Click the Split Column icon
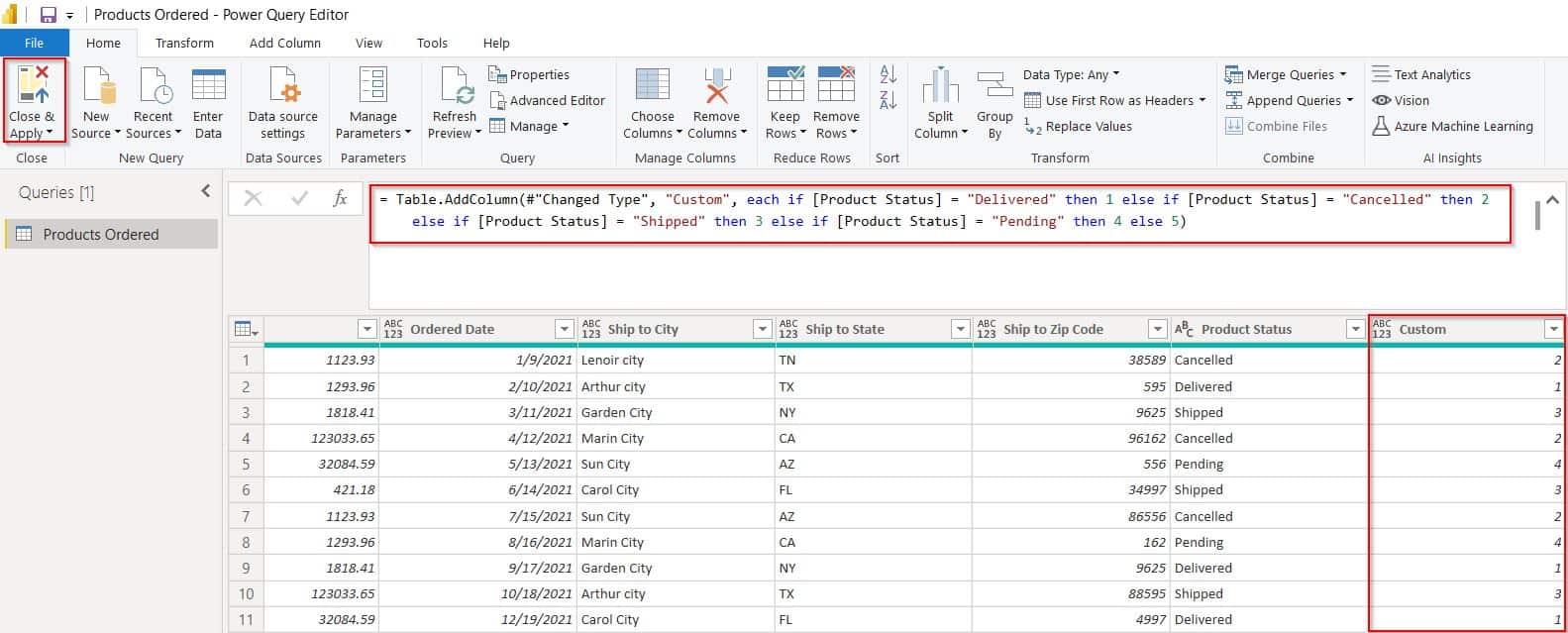The image size is (1568, 633). (x=940, y=85)
